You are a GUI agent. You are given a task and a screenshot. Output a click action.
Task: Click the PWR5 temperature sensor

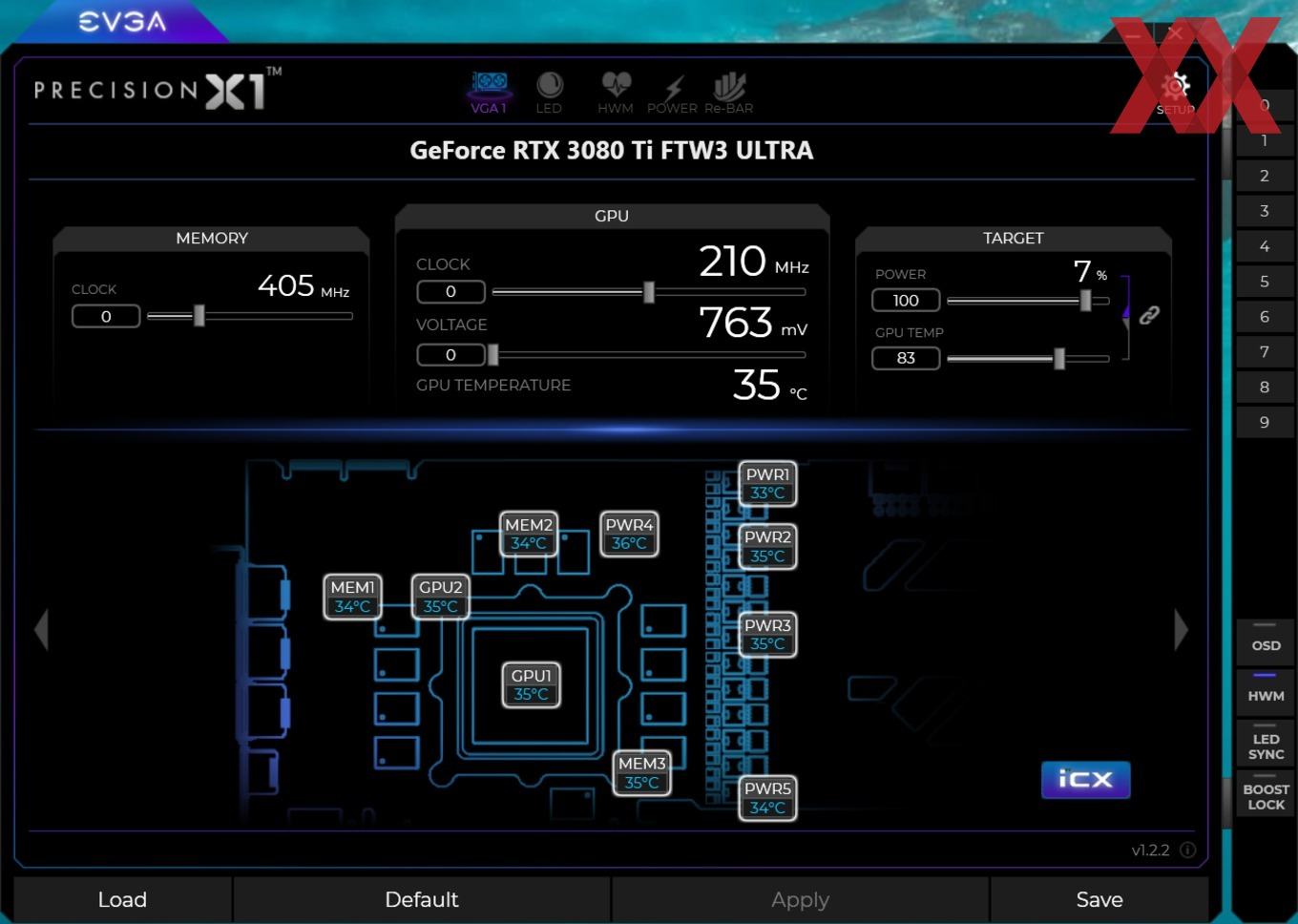(x=767, y=798)
